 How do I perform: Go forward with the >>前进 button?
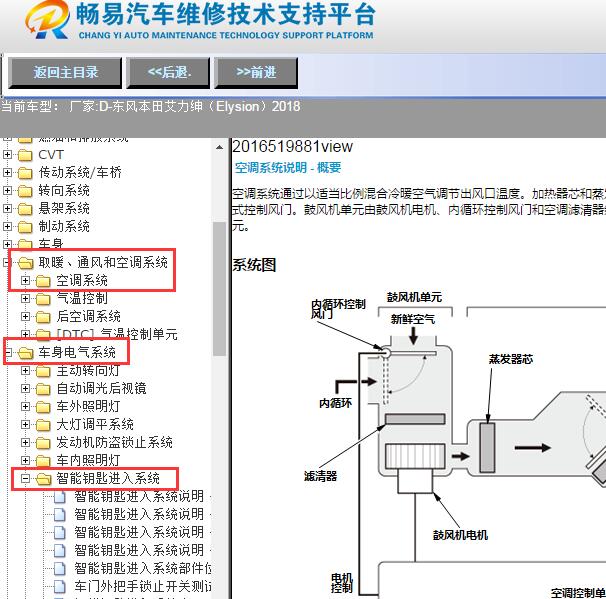tap(256, 73)
